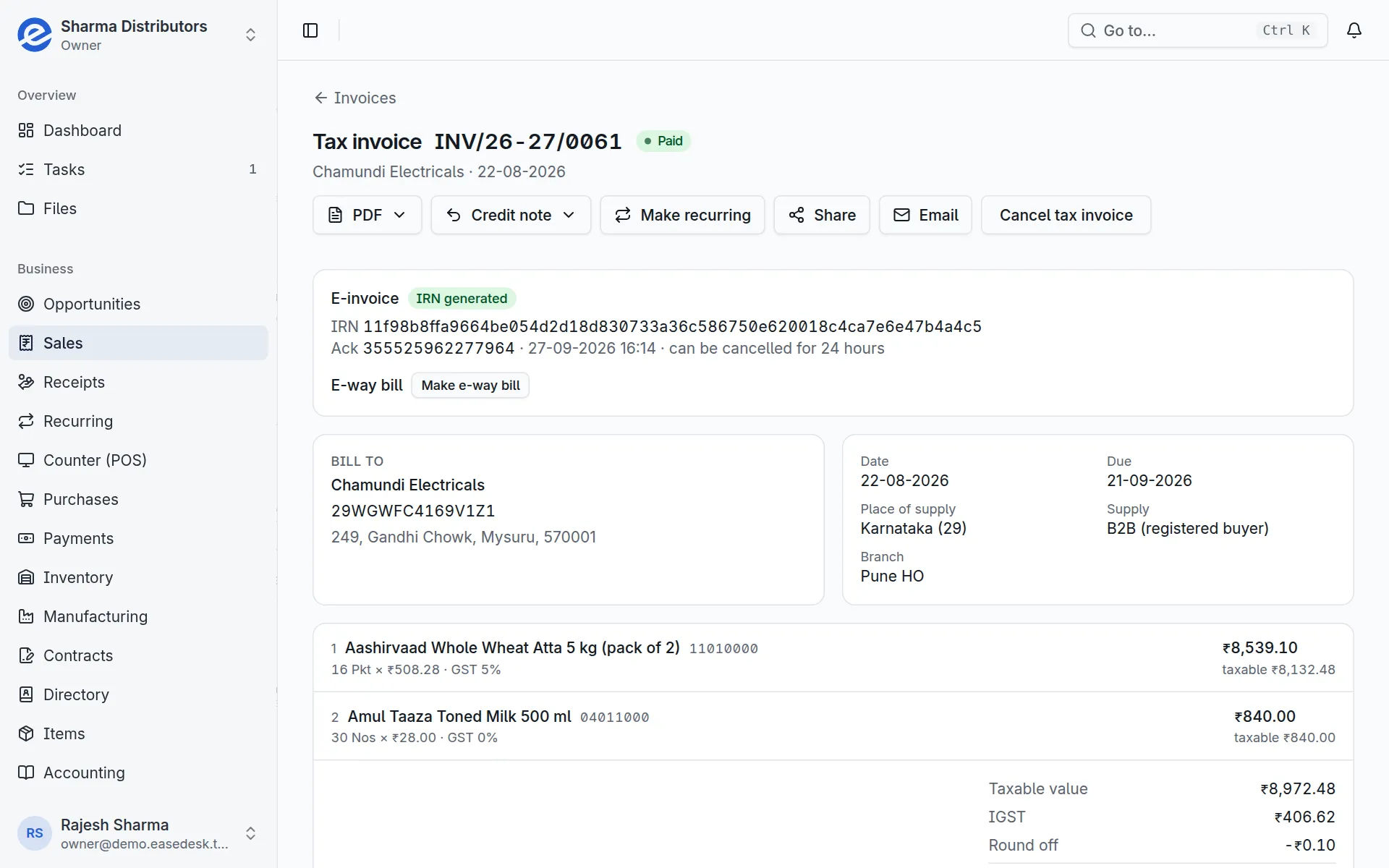Click the envelope icon in Email button
1389x868 pixels.
pyautogui.click(x=901, y=215)
